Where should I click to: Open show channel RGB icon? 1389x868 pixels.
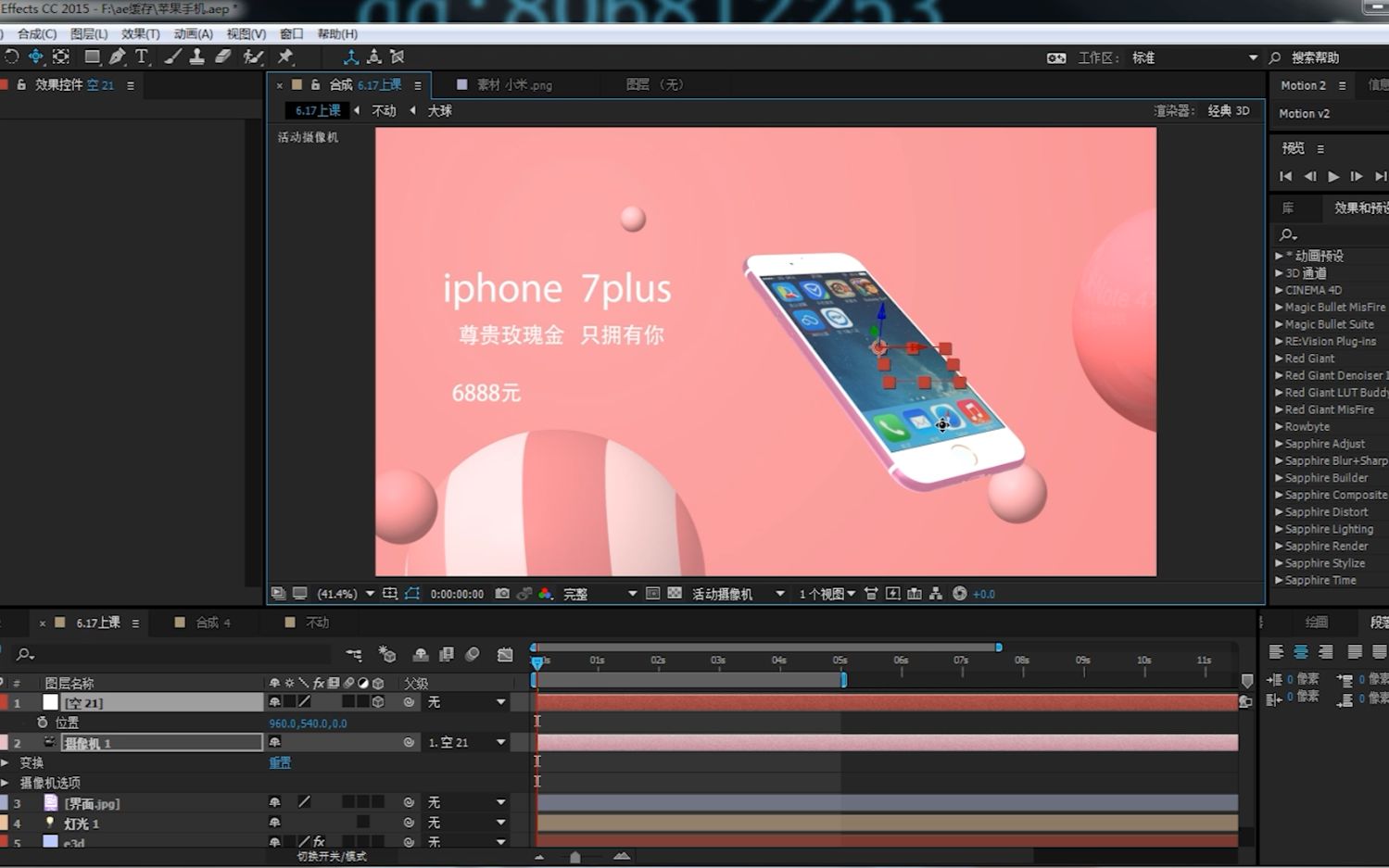pyautogui.click(x=546, y=594)
